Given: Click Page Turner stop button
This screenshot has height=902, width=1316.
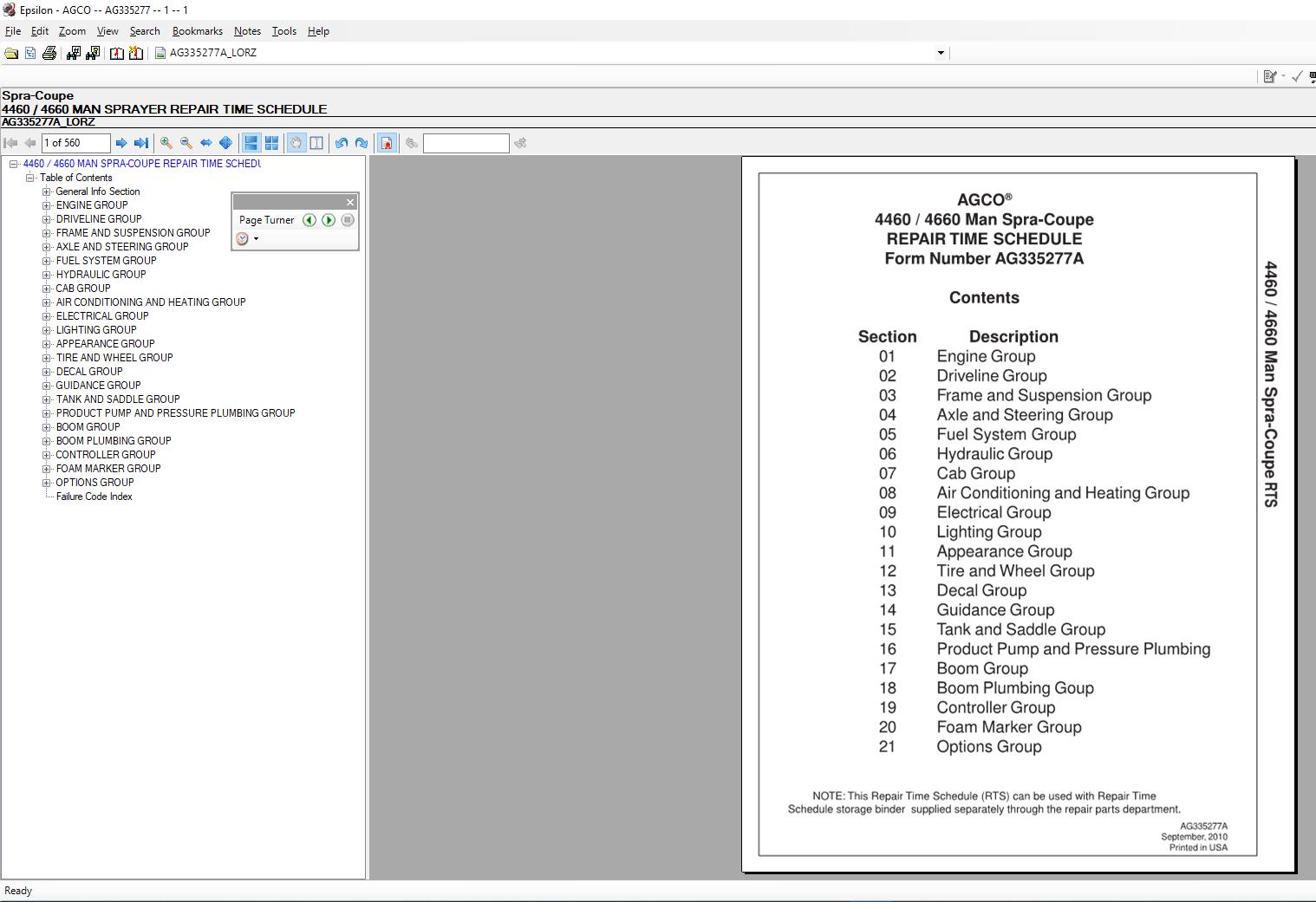Looking at the screenshot, I should pos(348,220).
